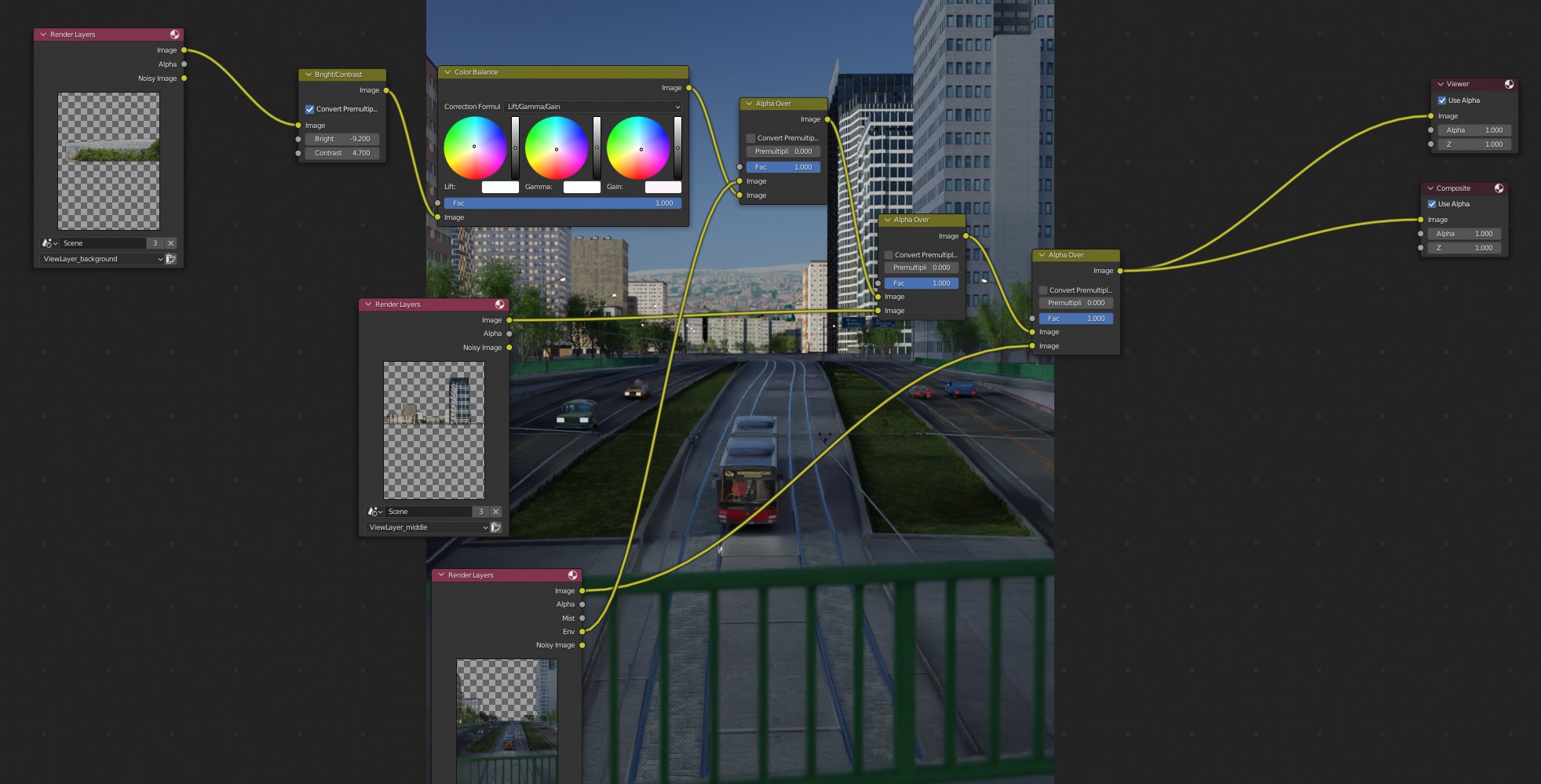Collapse the Bright/Contrast node
This screenshot has width=1541, height=784.
pyautogui.click(x=309, y=75)
